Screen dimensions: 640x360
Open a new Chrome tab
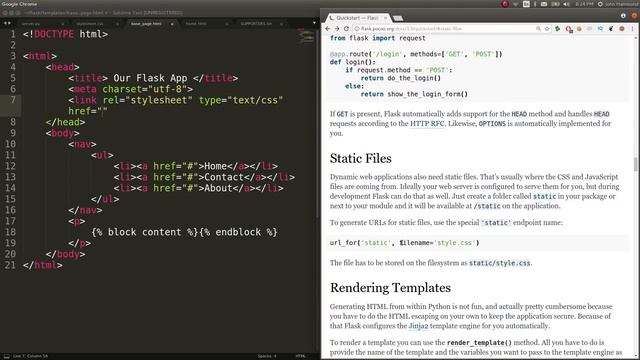pos(398,18)
